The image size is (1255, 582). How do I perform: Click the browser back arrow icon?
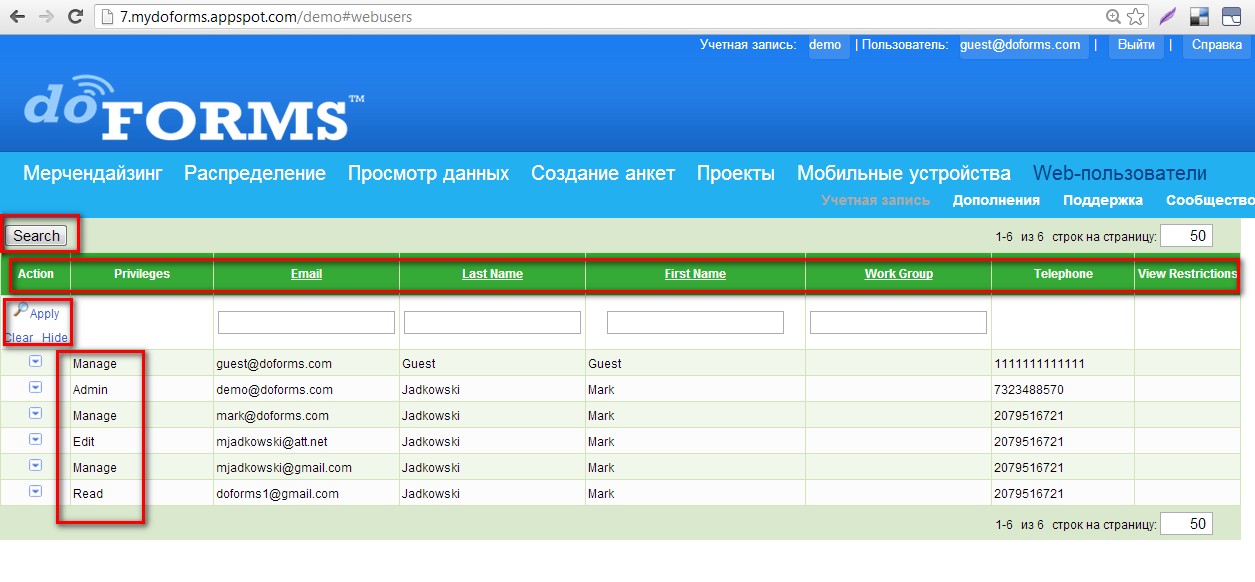coord(18,16)
